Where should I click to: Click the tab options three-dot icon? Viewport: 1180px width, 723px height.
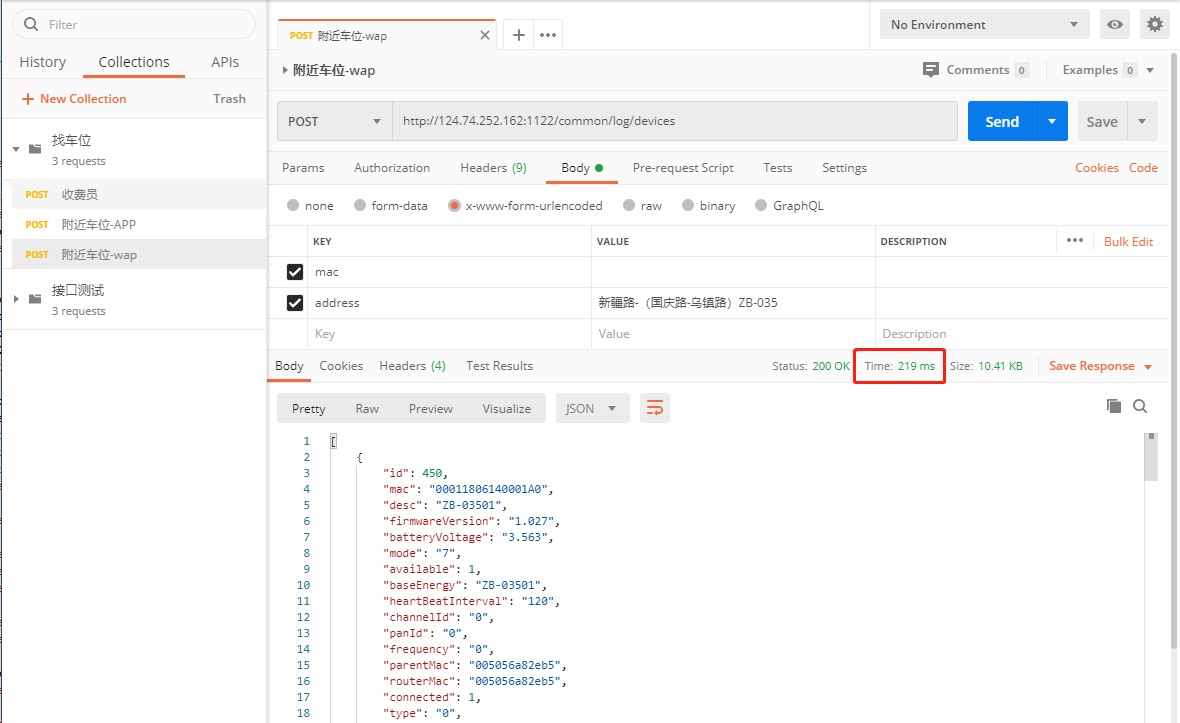pos(547,35)
